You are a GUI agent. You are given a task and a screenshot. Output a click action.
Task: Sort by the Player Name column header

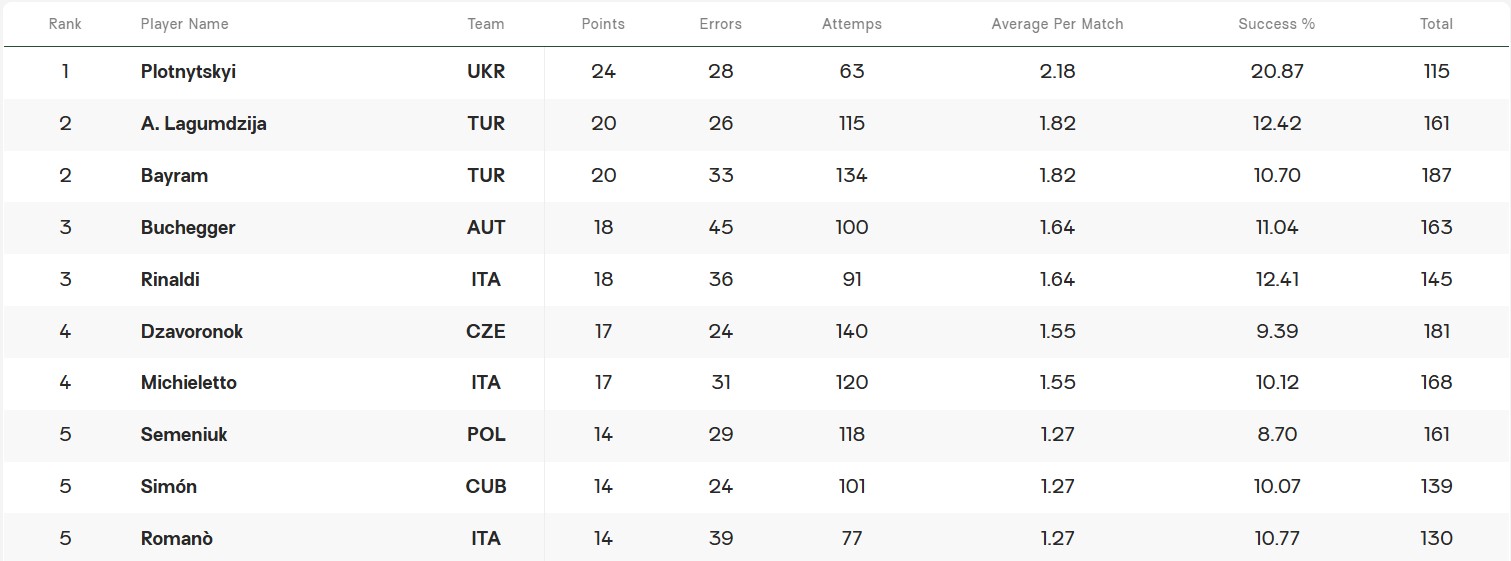185,24
